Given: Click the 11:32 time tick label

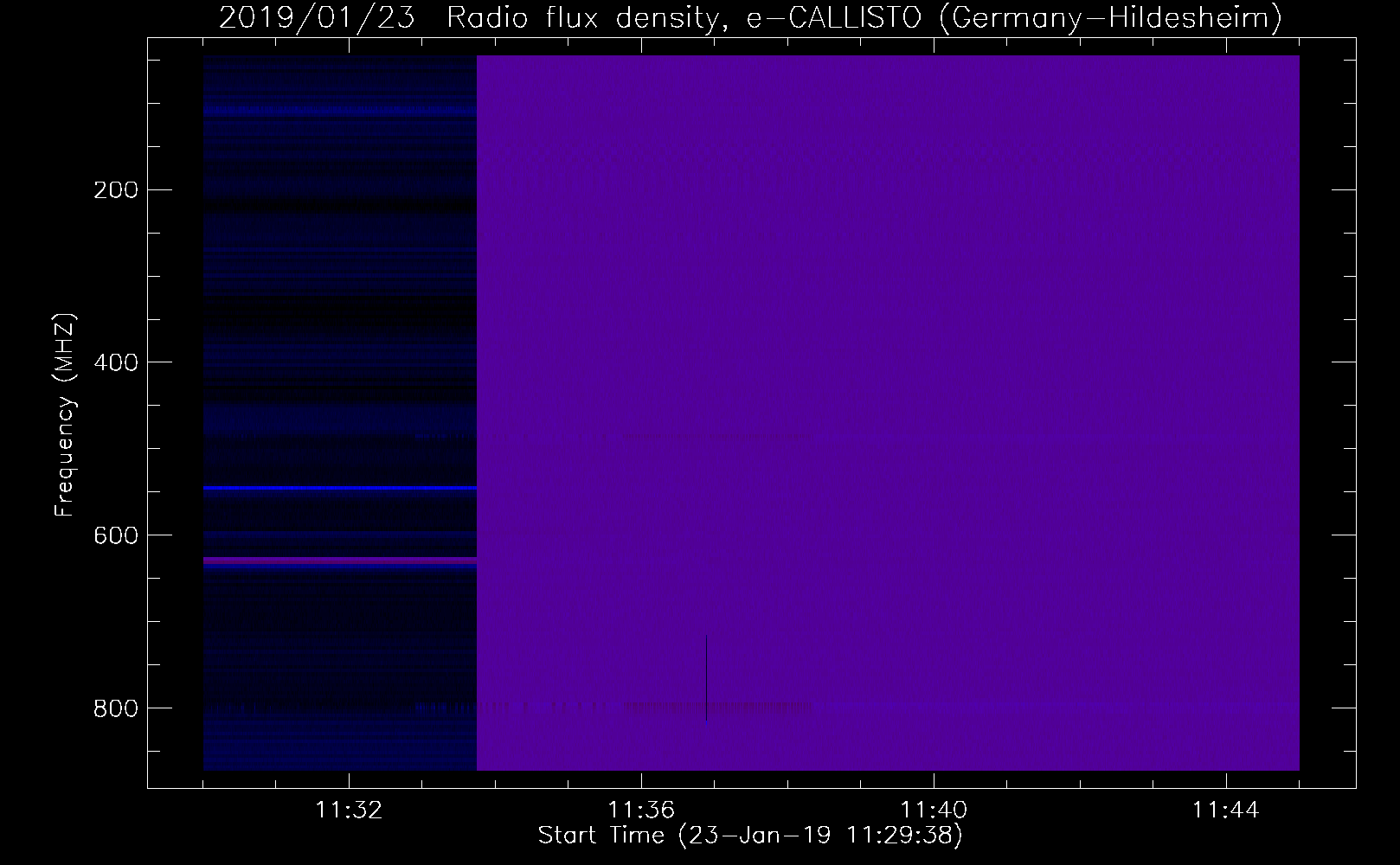Looking at the screenshot, I should 349,811.
